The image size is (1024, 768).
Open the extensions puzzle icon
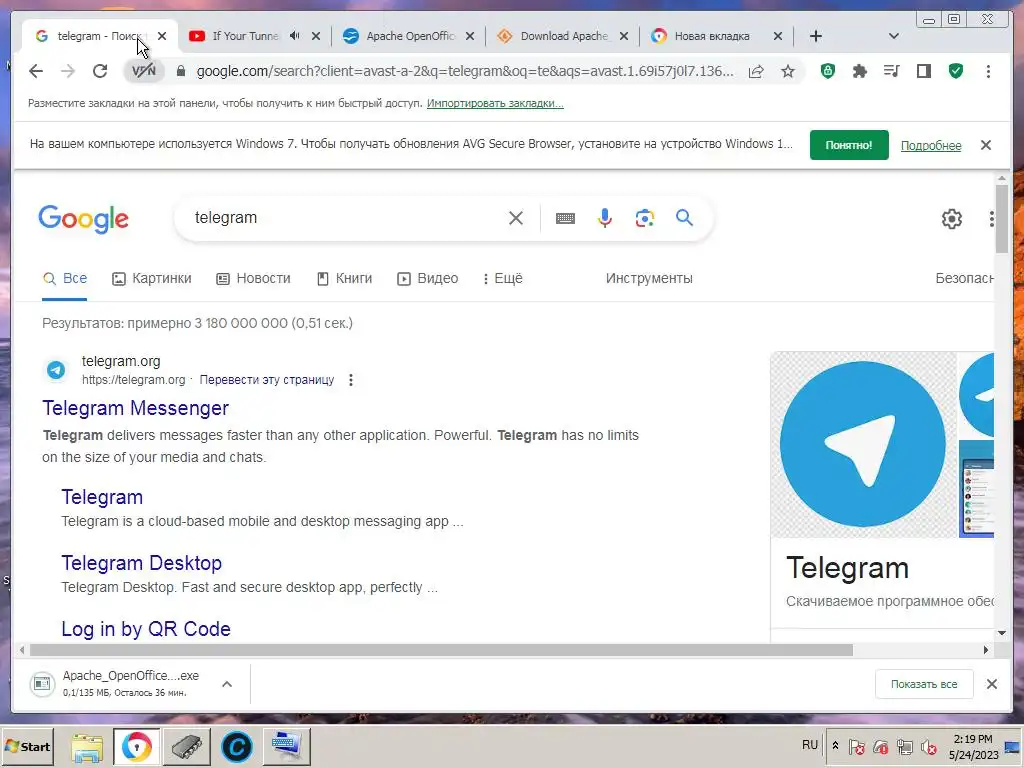coord(859,71)
